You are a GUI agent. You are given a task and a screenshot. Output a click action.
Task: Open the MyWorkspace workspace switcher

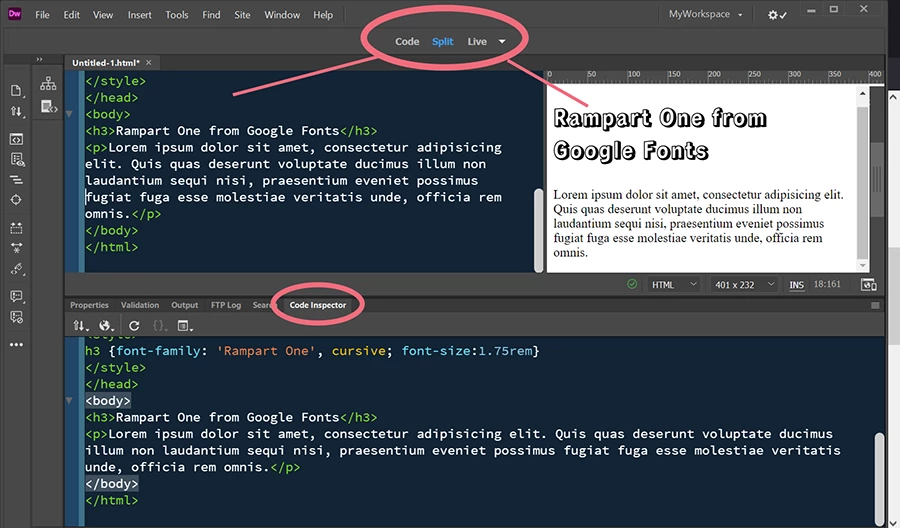[x=705, y=14]
